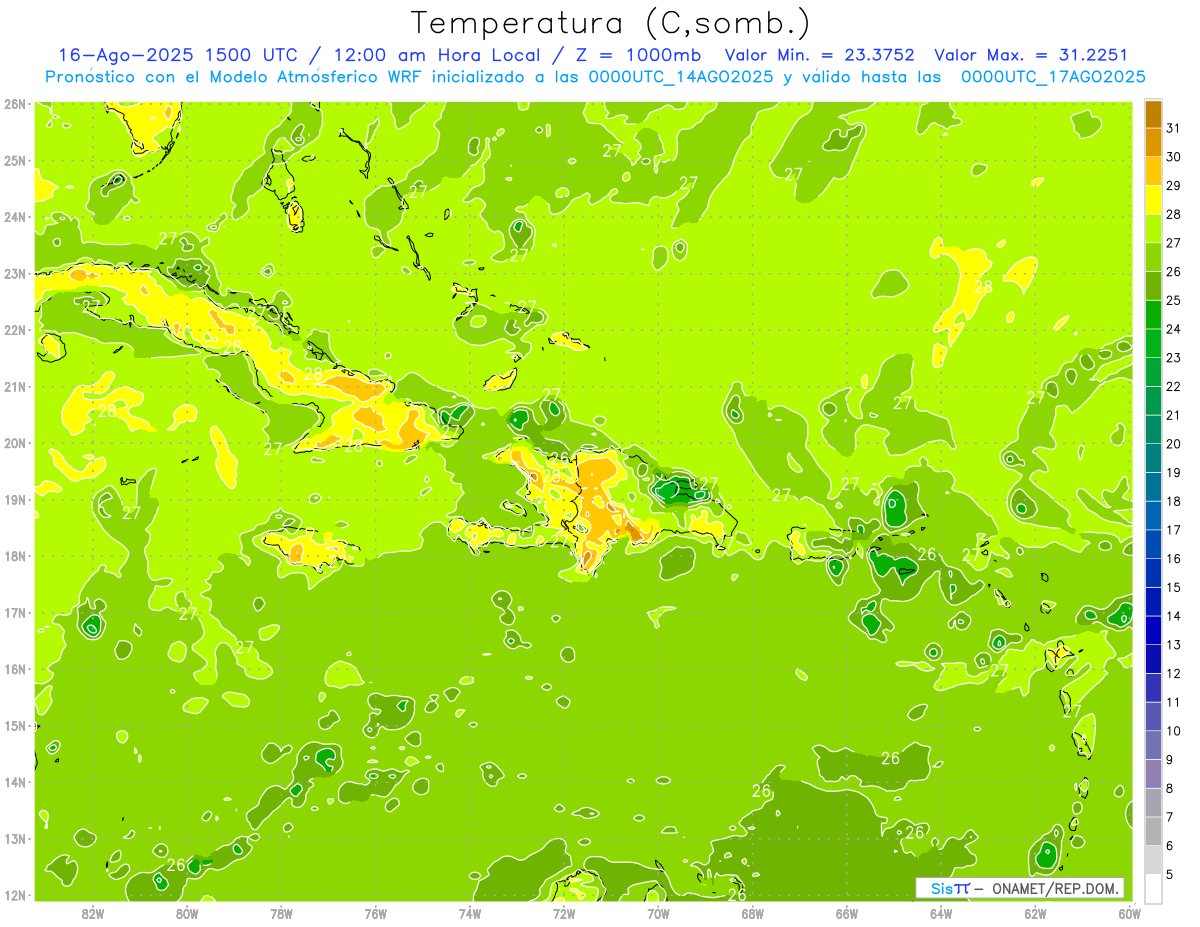Click the initialization time '0000UTC_14AGO2025'
The image size is (1200, 927).
click(x=680, y=77)
